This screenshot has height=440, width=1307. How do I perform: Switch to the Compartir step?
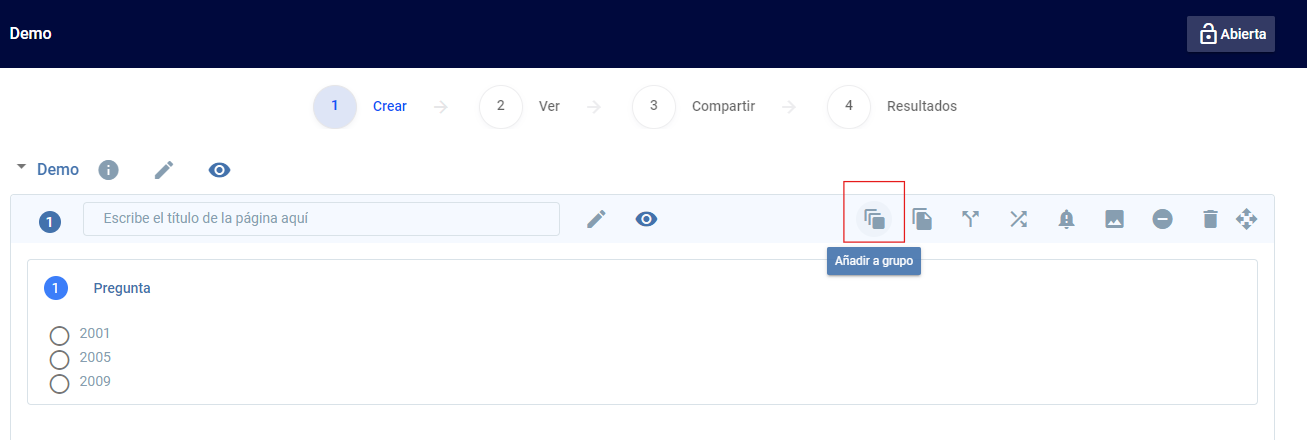(654, 106)
